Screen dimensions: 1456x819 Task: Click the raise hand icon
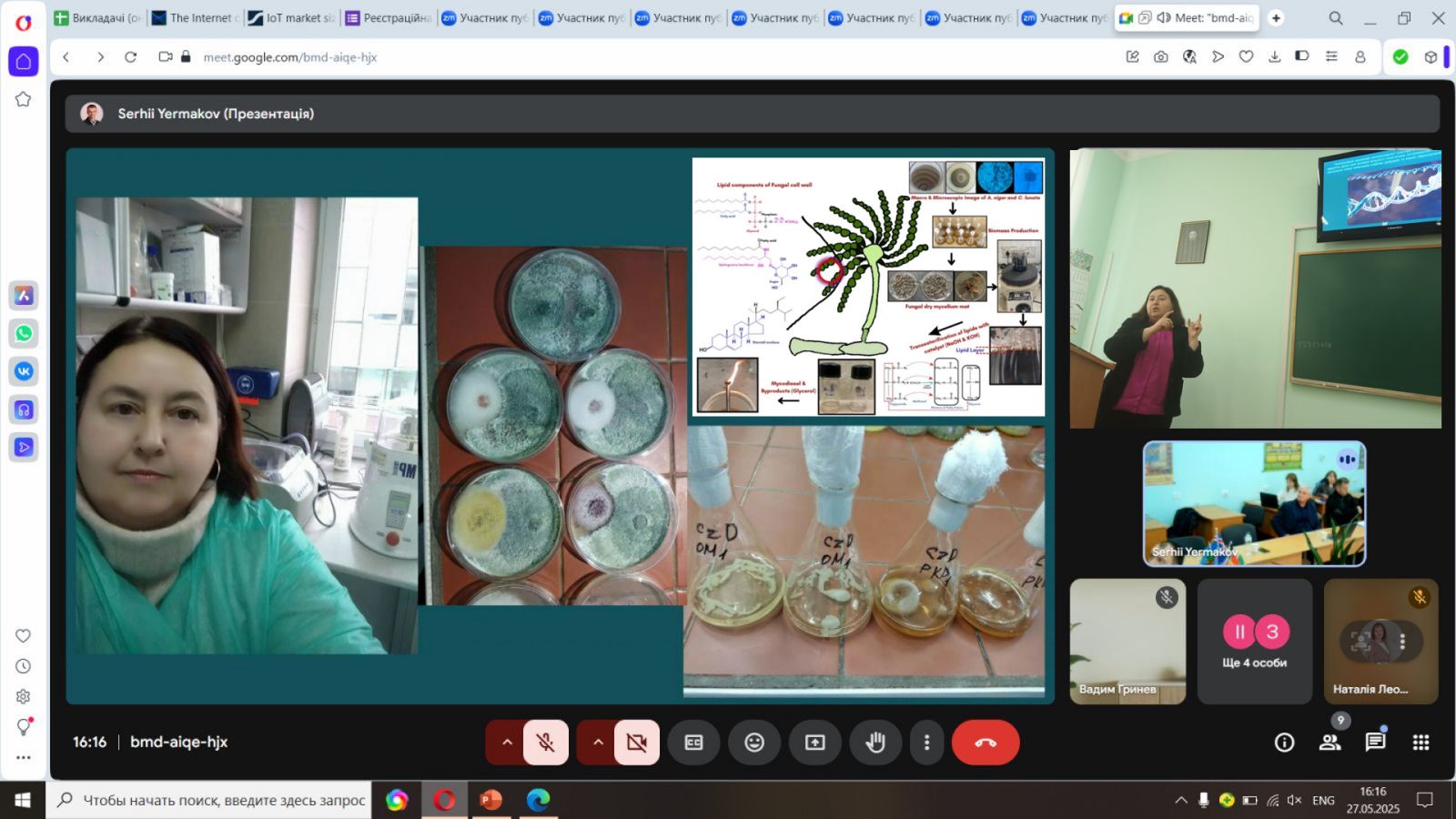(875, 743)
